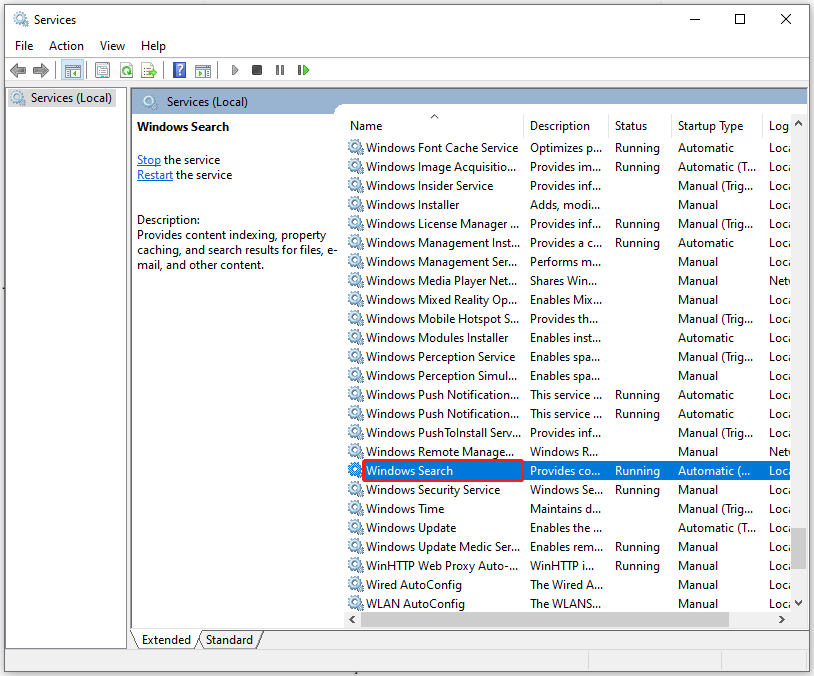The width and height of the screenshot is (814, 676).
Task: Click the down arrow on the vertical scrollbar
Action: 800,603
